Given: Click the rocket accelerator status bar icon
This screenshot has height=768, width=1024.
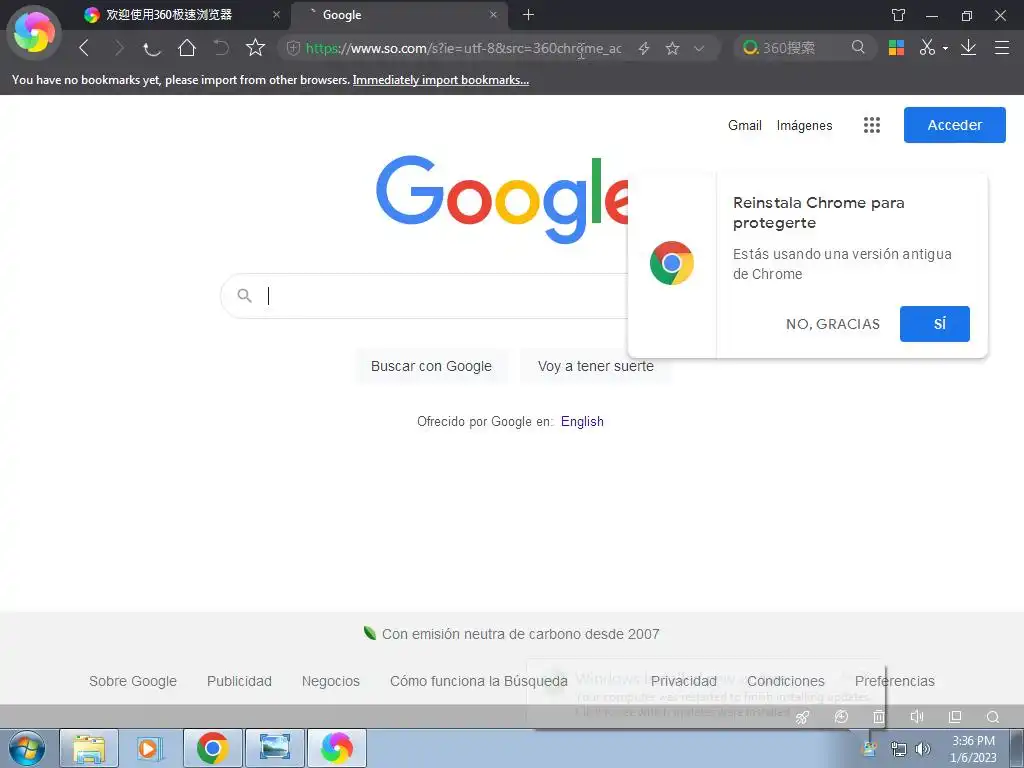Looking at the screenshot, I should click(803, 717).
